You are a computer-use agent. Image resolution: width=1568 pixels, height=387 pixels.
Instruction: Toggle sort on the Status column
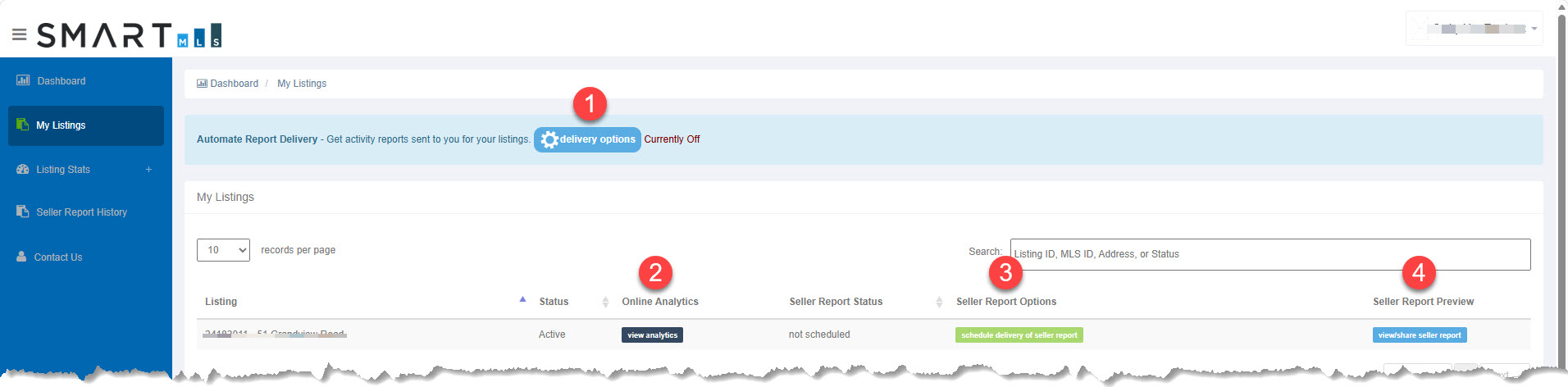[605, 302]
